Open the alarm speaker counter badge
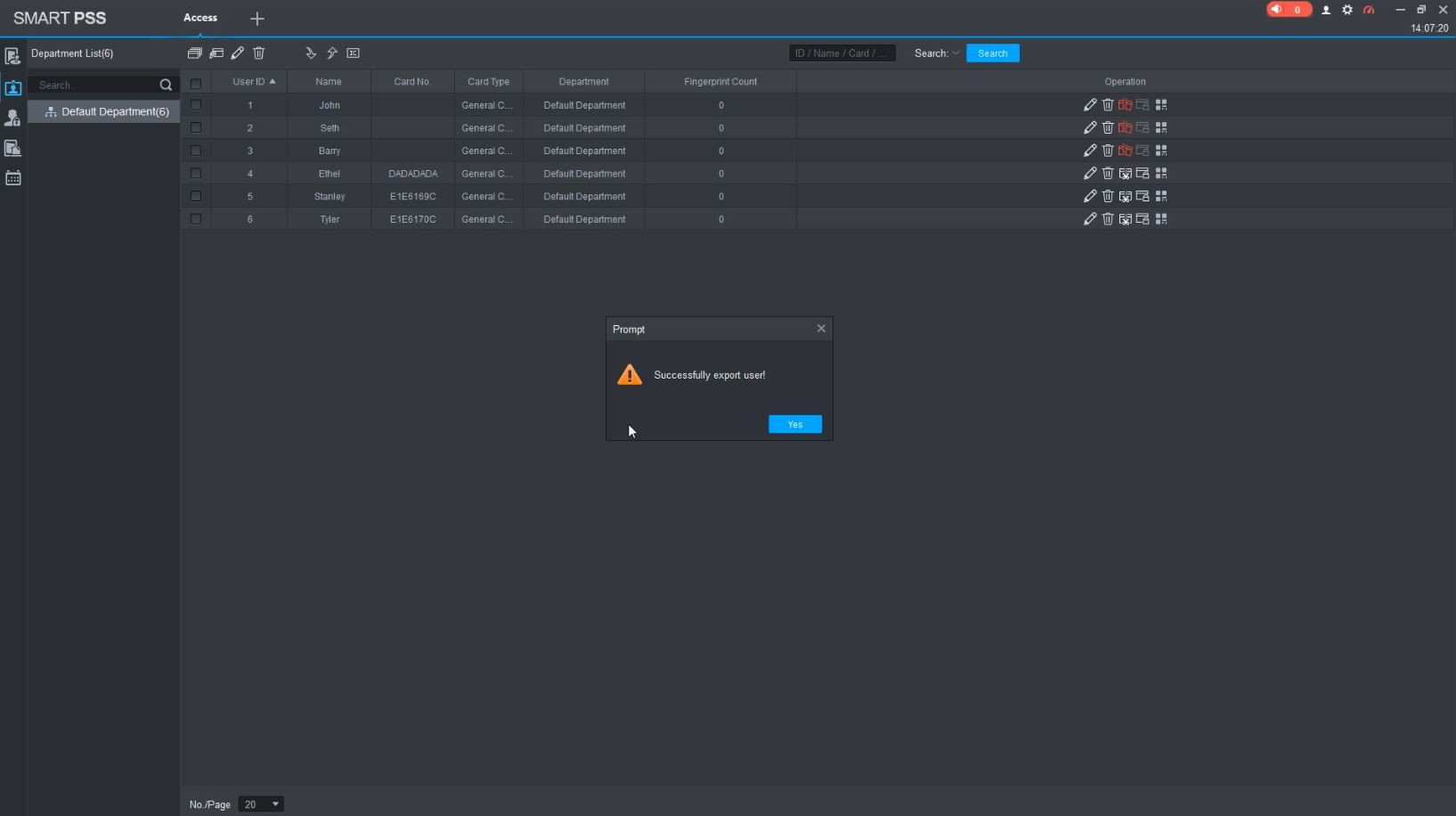Viewport: 1456px width, 816px height. (1289, 10)
